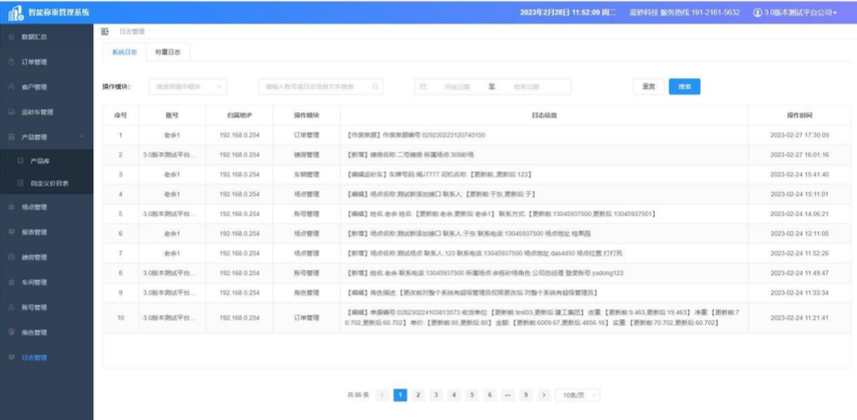Click row 3 车辆管理 module cell
857x420 pixels.
(x=306, y=174)
